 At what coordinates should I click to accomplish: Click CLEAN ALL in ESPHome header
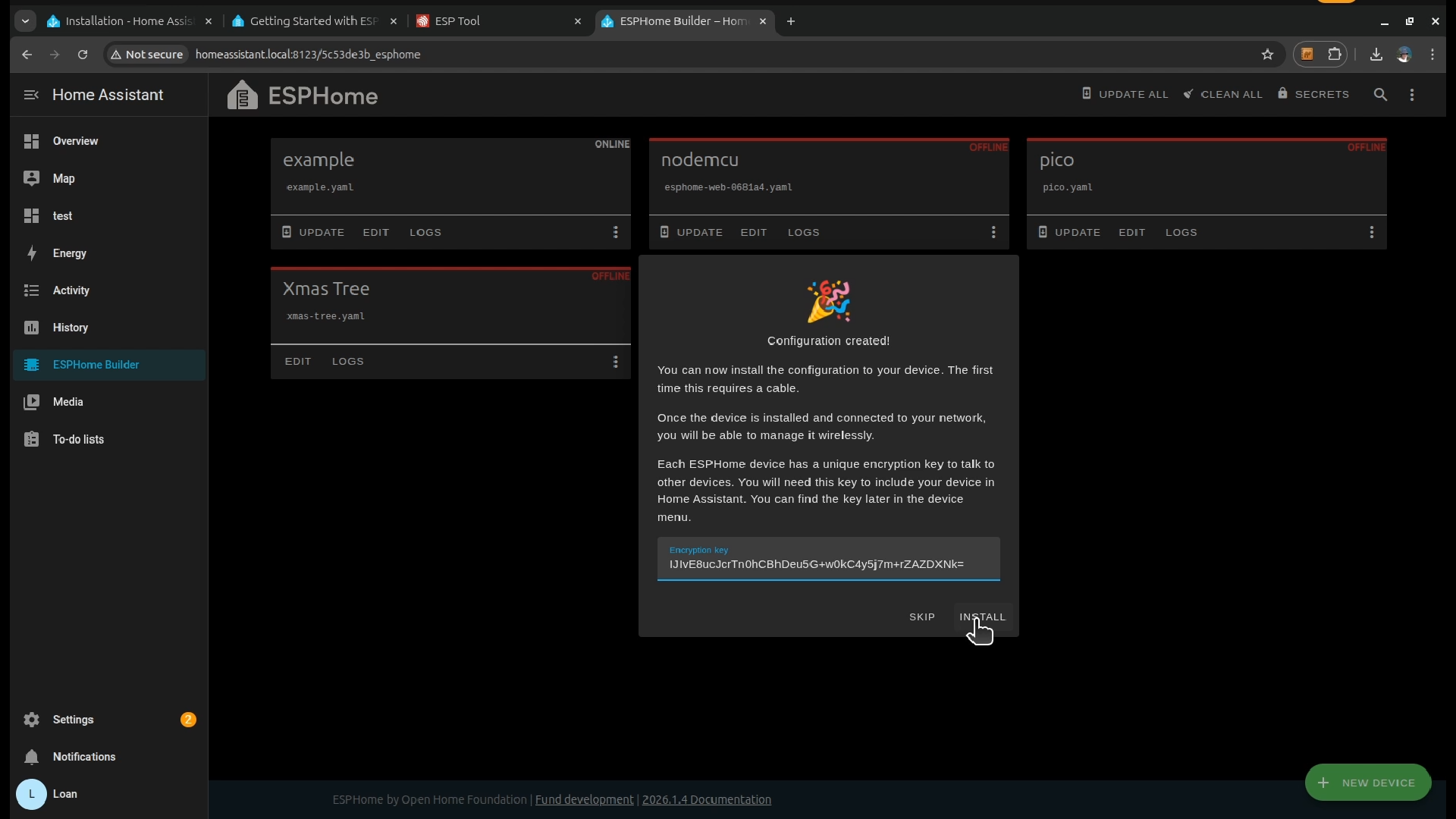(x=1222, y=94)
